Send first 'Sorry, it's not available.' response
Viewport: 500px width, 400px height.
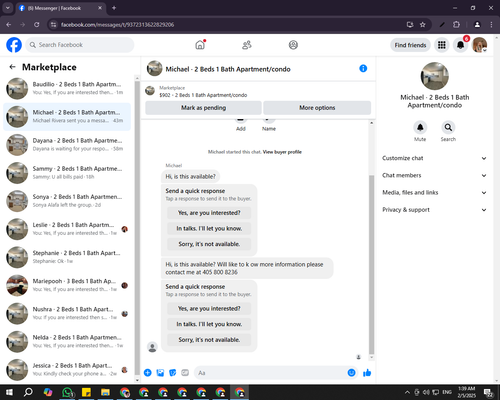[209, 244]
